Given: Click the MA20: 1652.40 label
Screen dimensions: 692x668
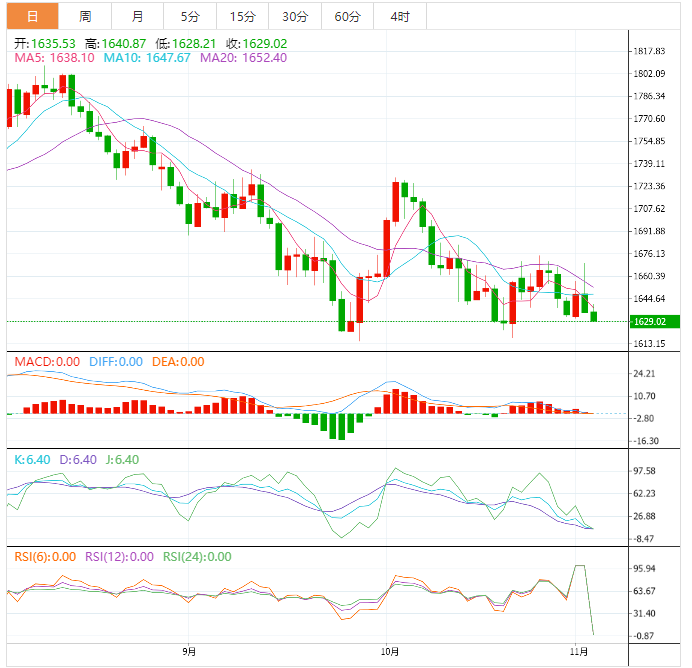Looking at the screenshot, I should 243,58.
